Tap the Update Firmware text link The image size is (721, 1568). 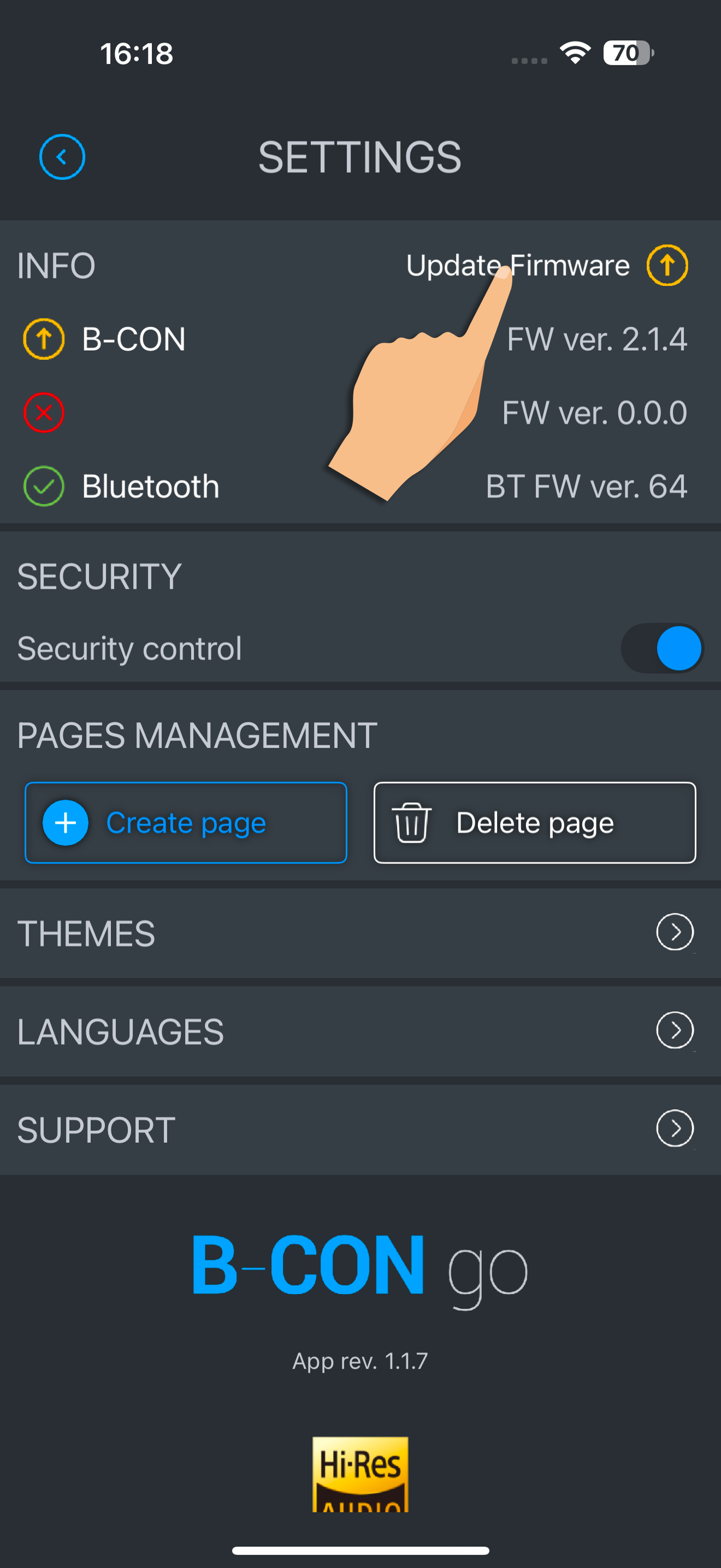(518, 266)
